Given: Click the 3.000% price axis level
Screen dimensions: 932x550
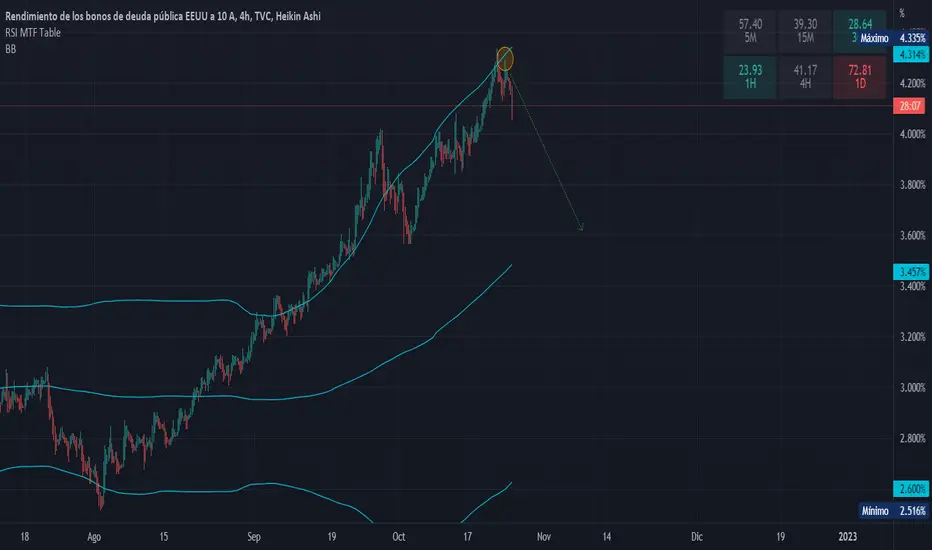Looking at the screenshot, I should pos(912,388).
